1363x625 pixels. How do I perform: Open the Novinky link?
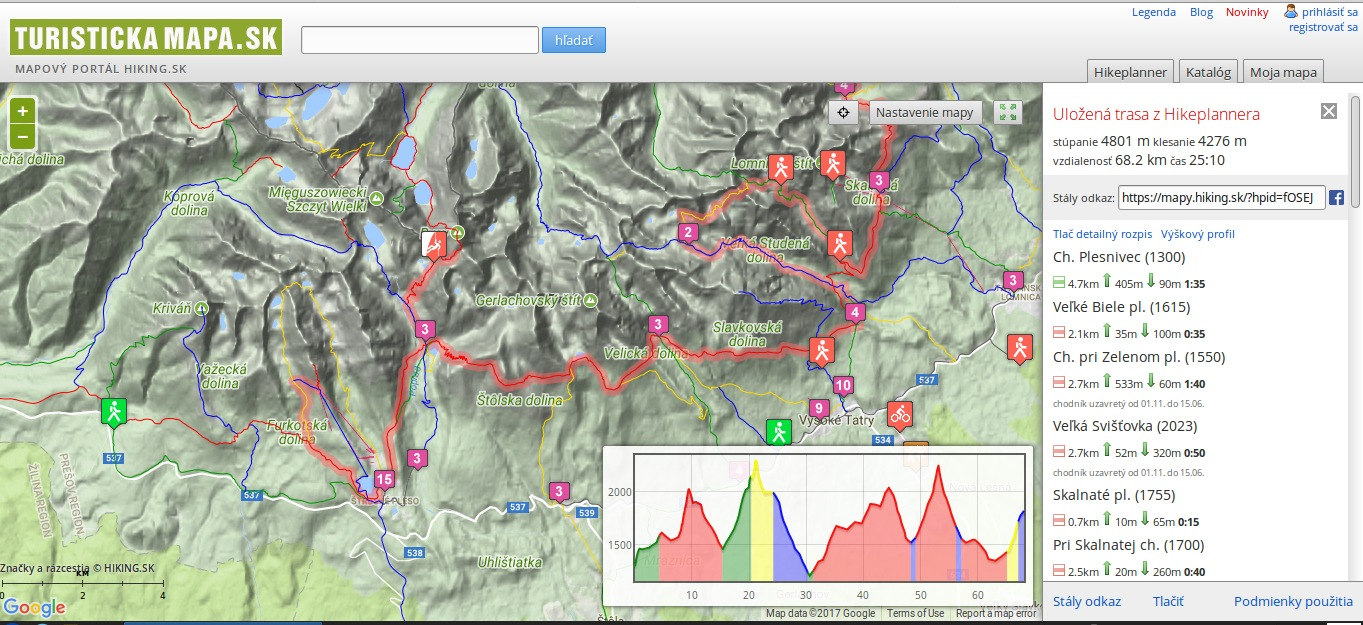(x=1247, y=12)
